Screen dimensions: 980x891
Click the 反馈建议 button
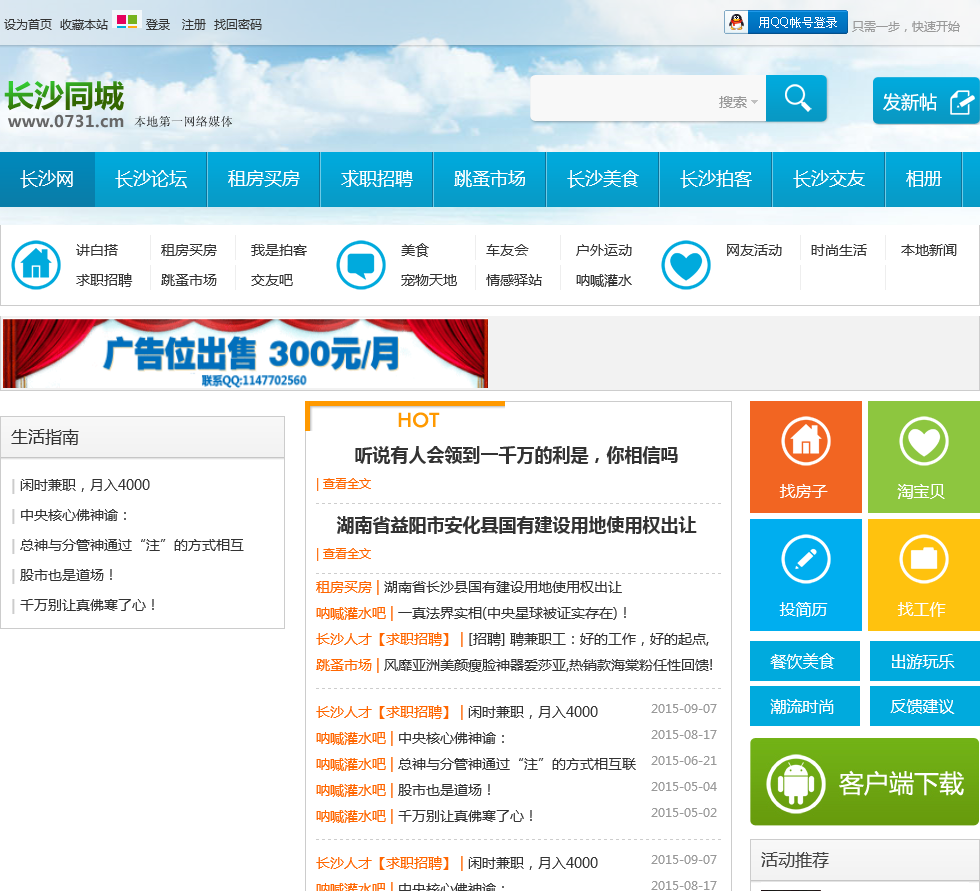click(924, 706)
